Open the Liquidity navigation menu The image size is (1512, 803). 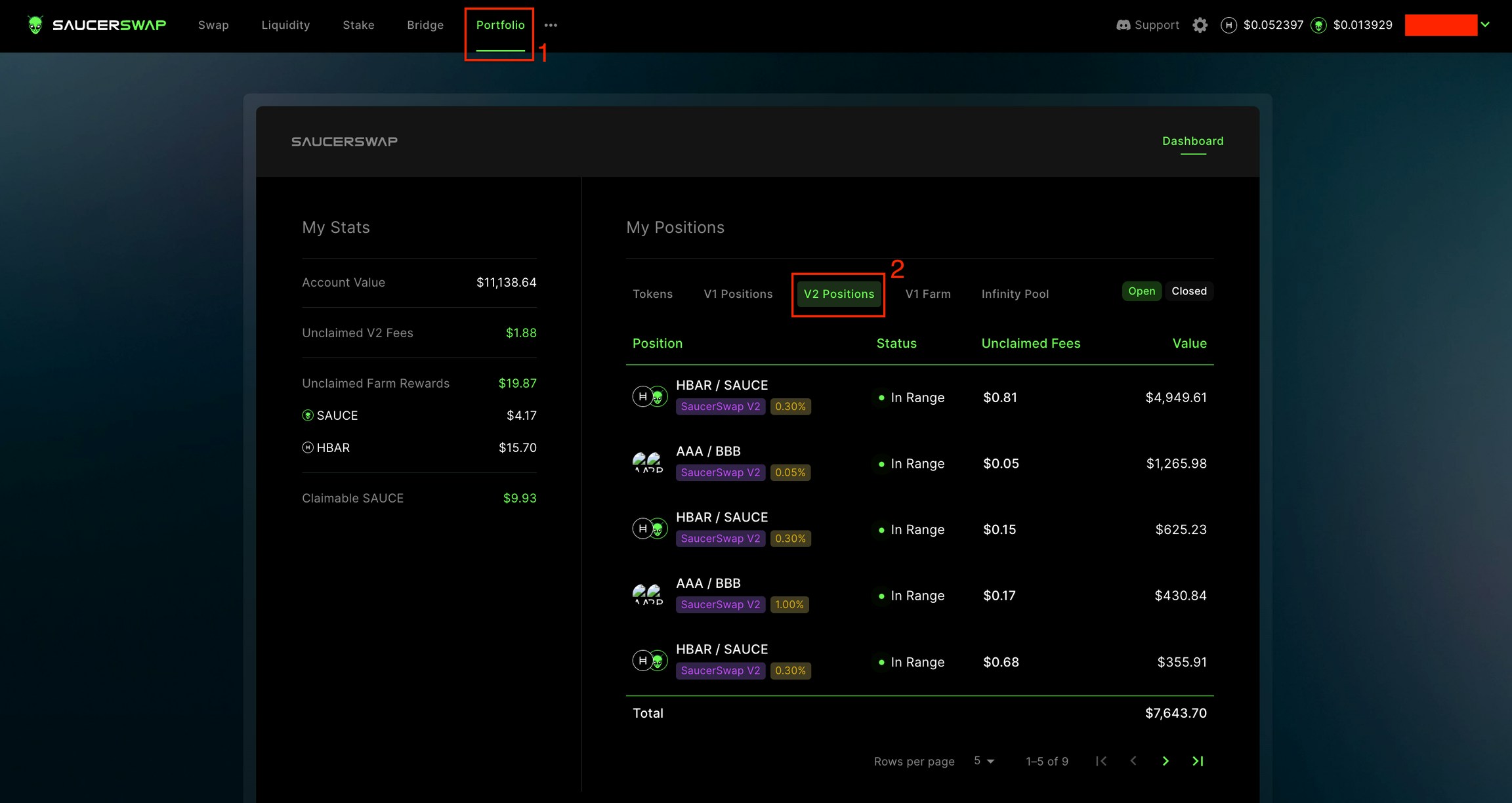click(x=285, y=25)
